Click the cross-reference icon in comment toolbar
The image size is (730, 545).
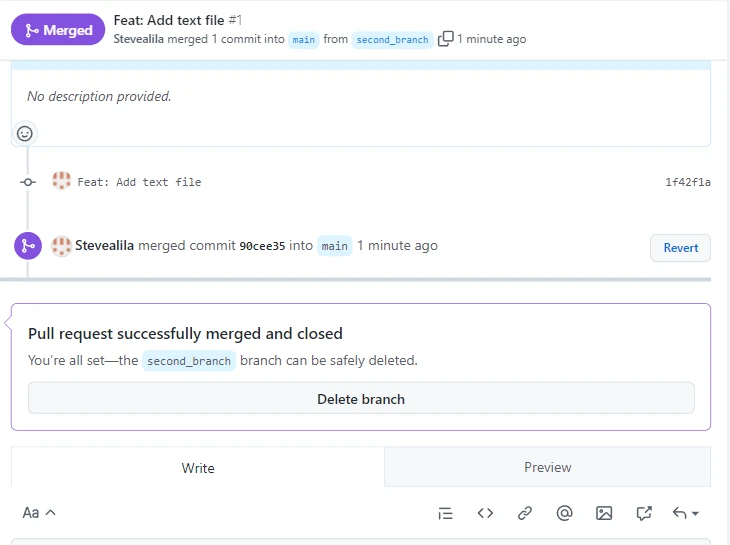pyautogui.click(x=644, y=513)
